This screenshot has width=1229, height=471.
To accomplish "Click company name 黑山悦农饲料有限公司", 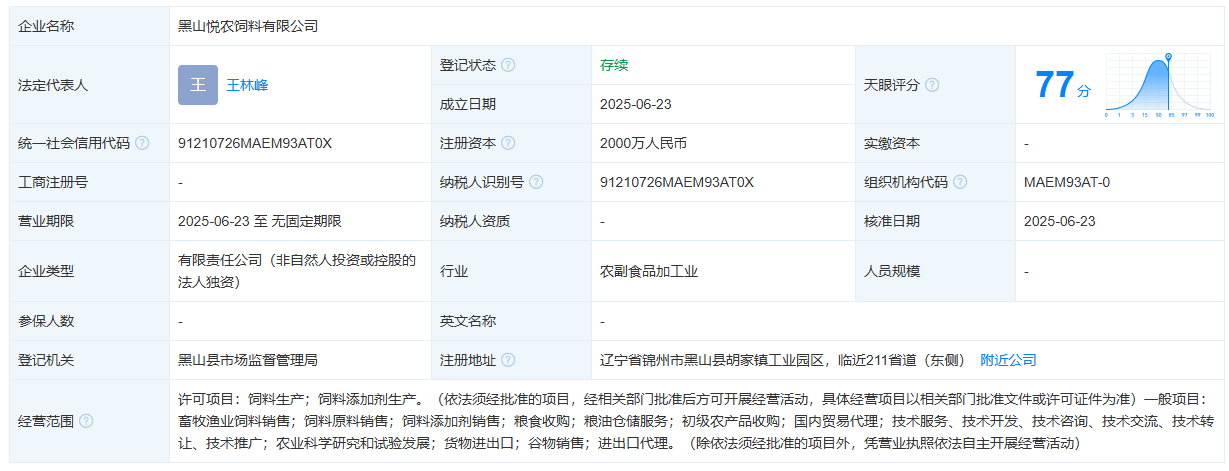I will [x=248, y=26].
